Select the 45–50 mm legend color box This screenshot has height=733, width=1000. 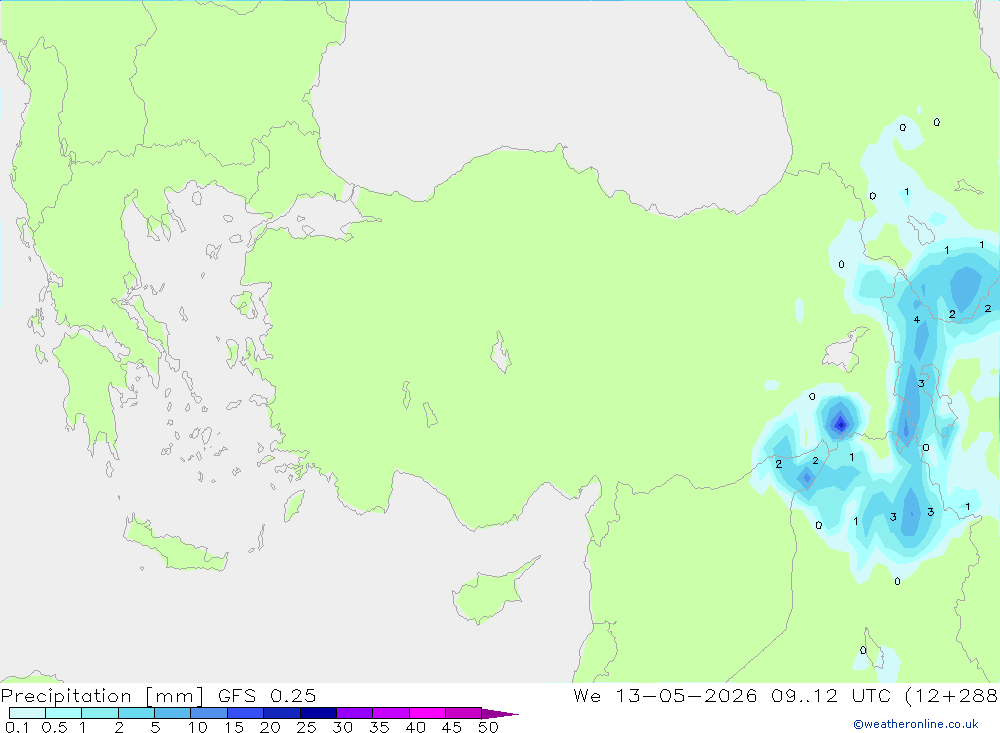pyautogui.click(x=464, y=713)
